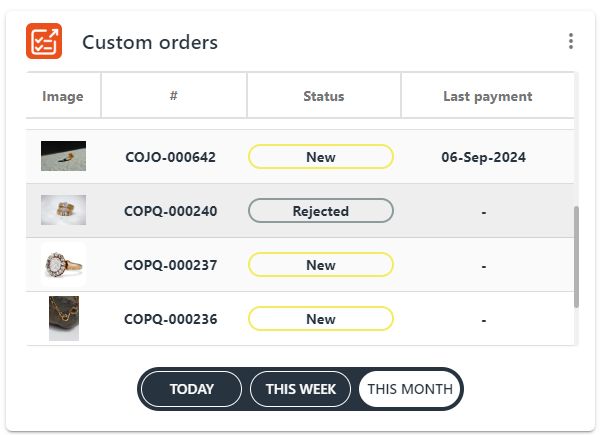
Task: Open the three-dot widget options menu
Action: click(570, 41)
